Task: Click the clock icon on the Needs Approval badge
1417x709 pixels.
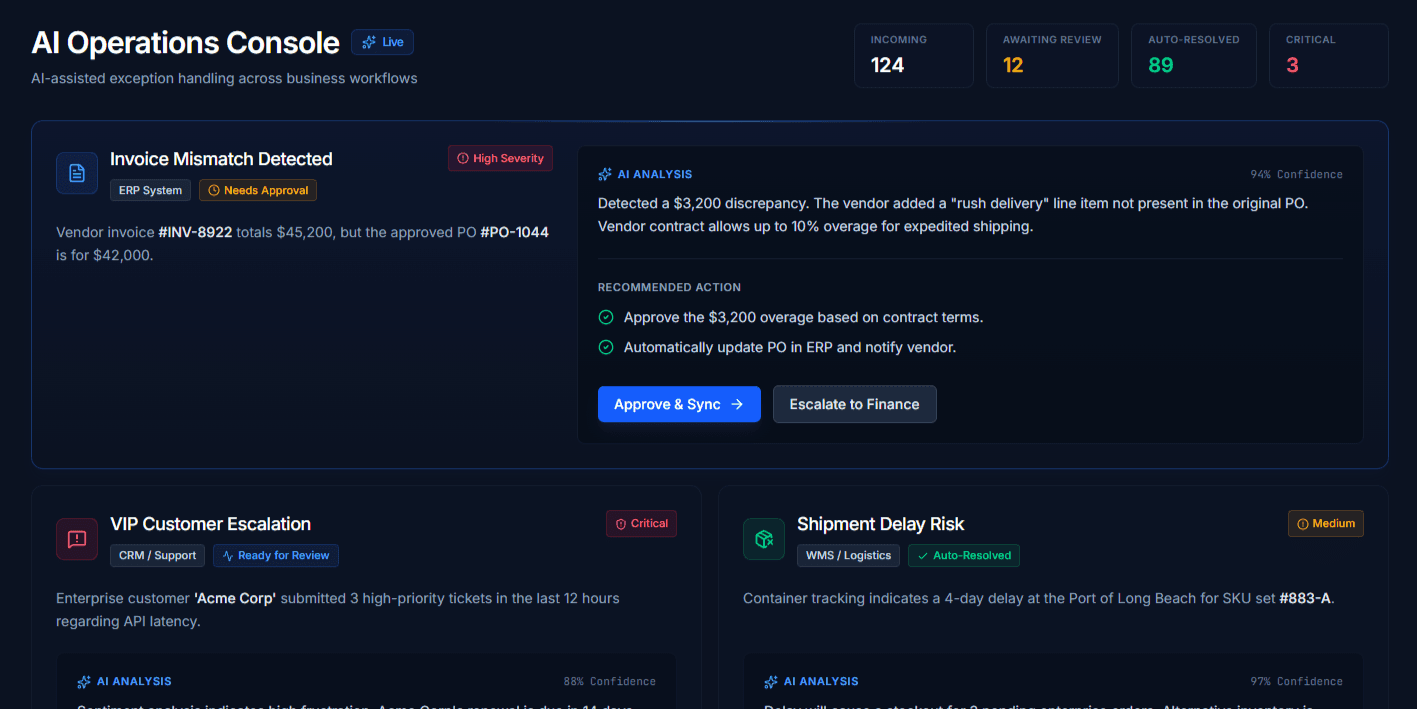Action: pos(213,190)
